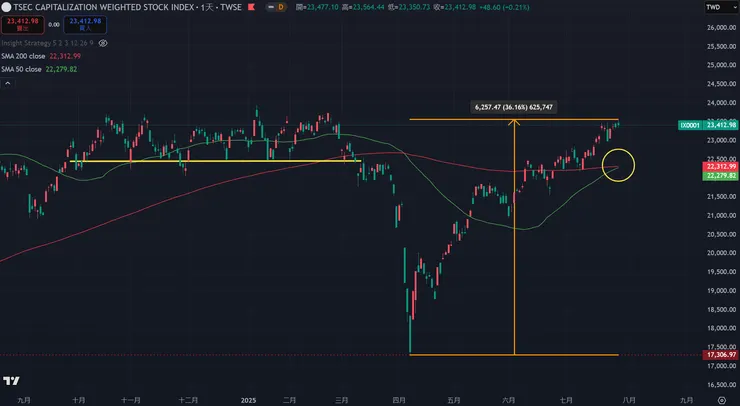This screenshot has height=406, width=740.
Task: Click the 七月 label on the time axis
Action: [x=566, y=400]
